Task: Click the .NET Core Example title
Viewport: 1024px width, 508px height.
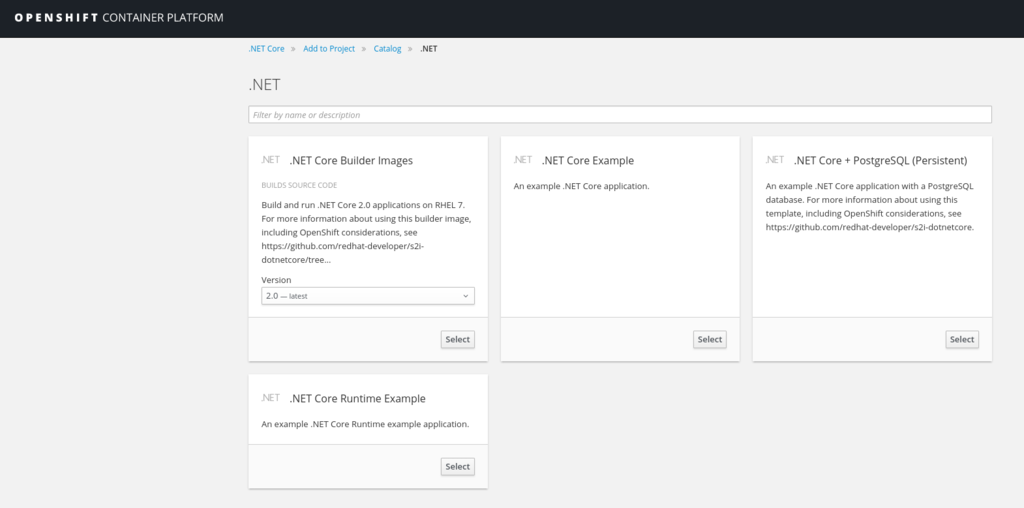Action: [x=588, y=161]
